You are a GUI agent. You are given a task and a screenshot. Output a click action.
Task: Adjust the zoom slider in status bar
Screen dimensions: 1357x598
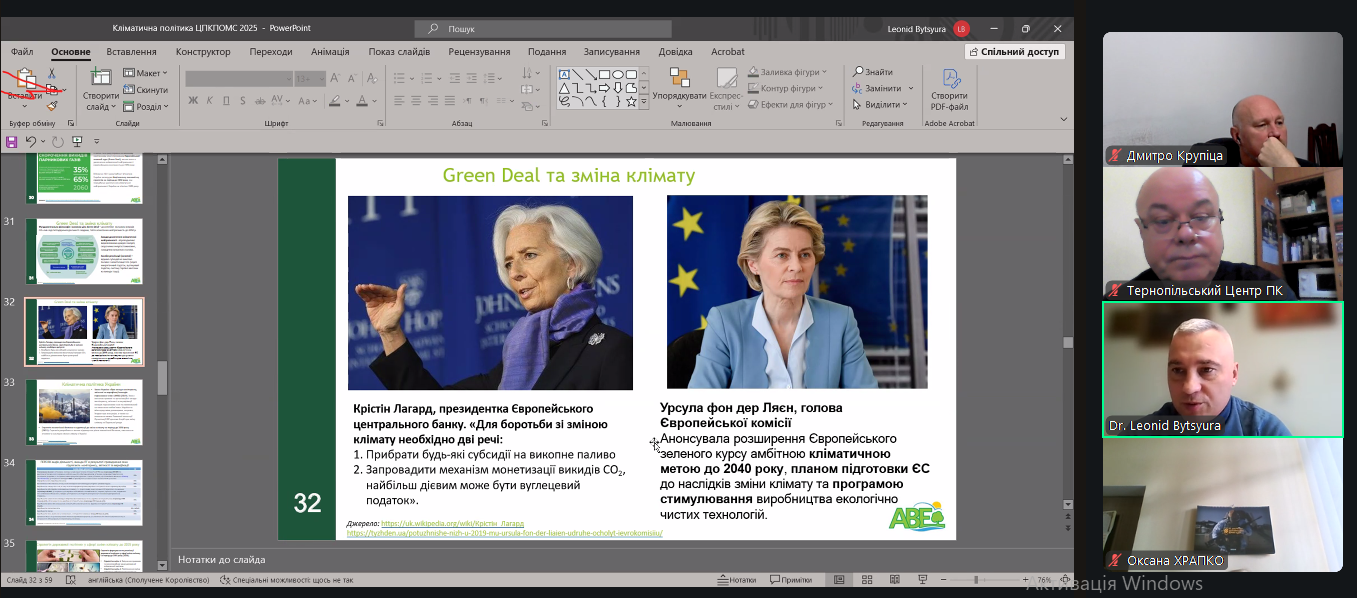pos(977,580)
